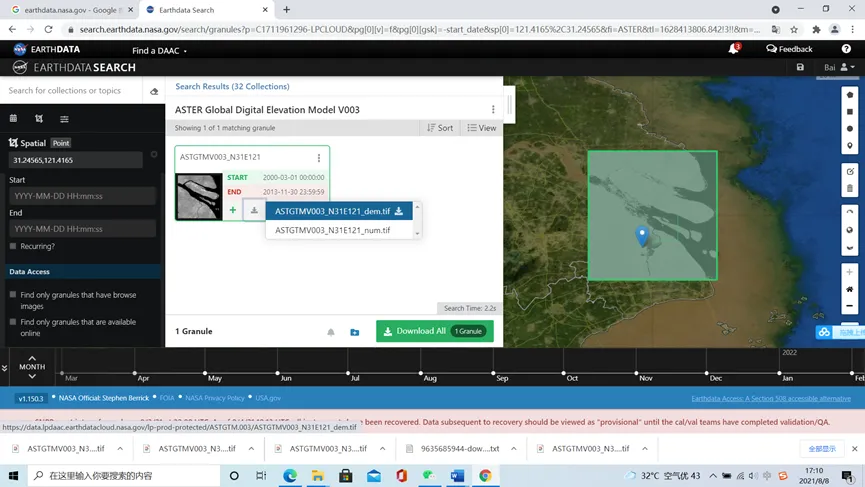Click granule single download icon
This screenshot has width=865, height=487.
tap(254, 210)
